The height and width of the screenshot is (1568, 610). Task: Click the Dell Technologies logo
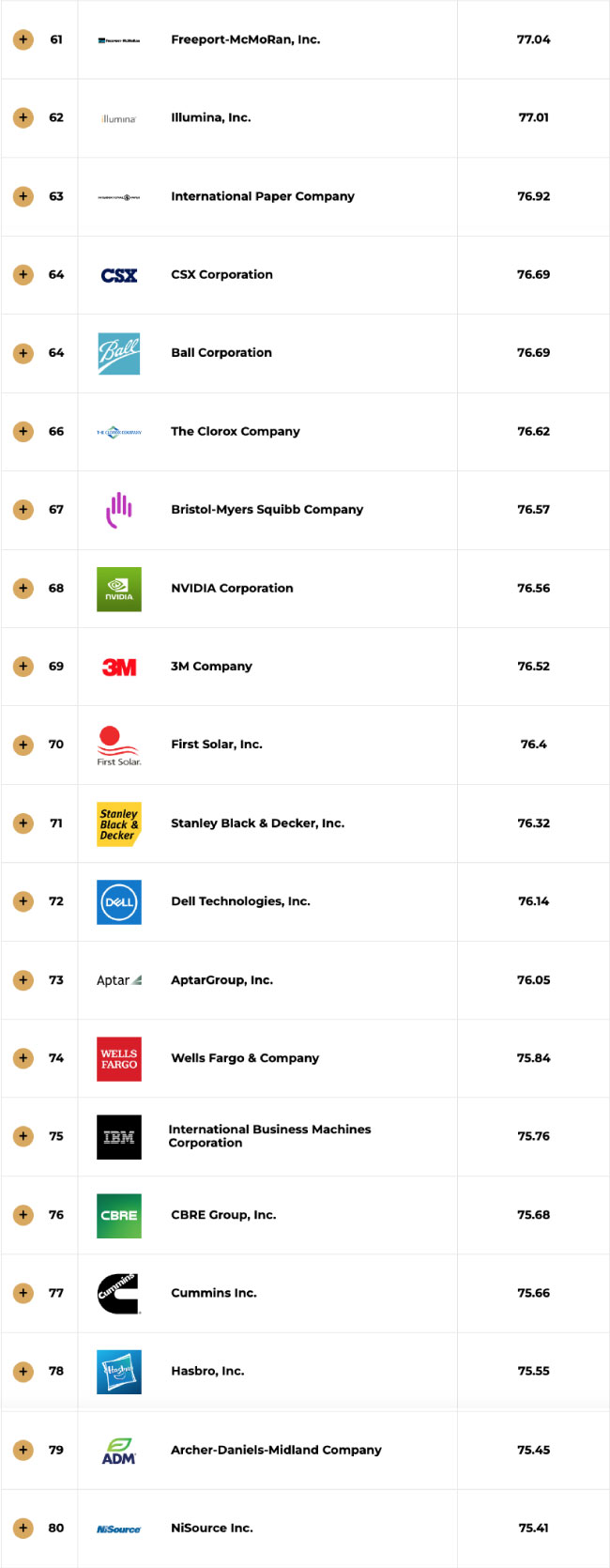[119, 901]
